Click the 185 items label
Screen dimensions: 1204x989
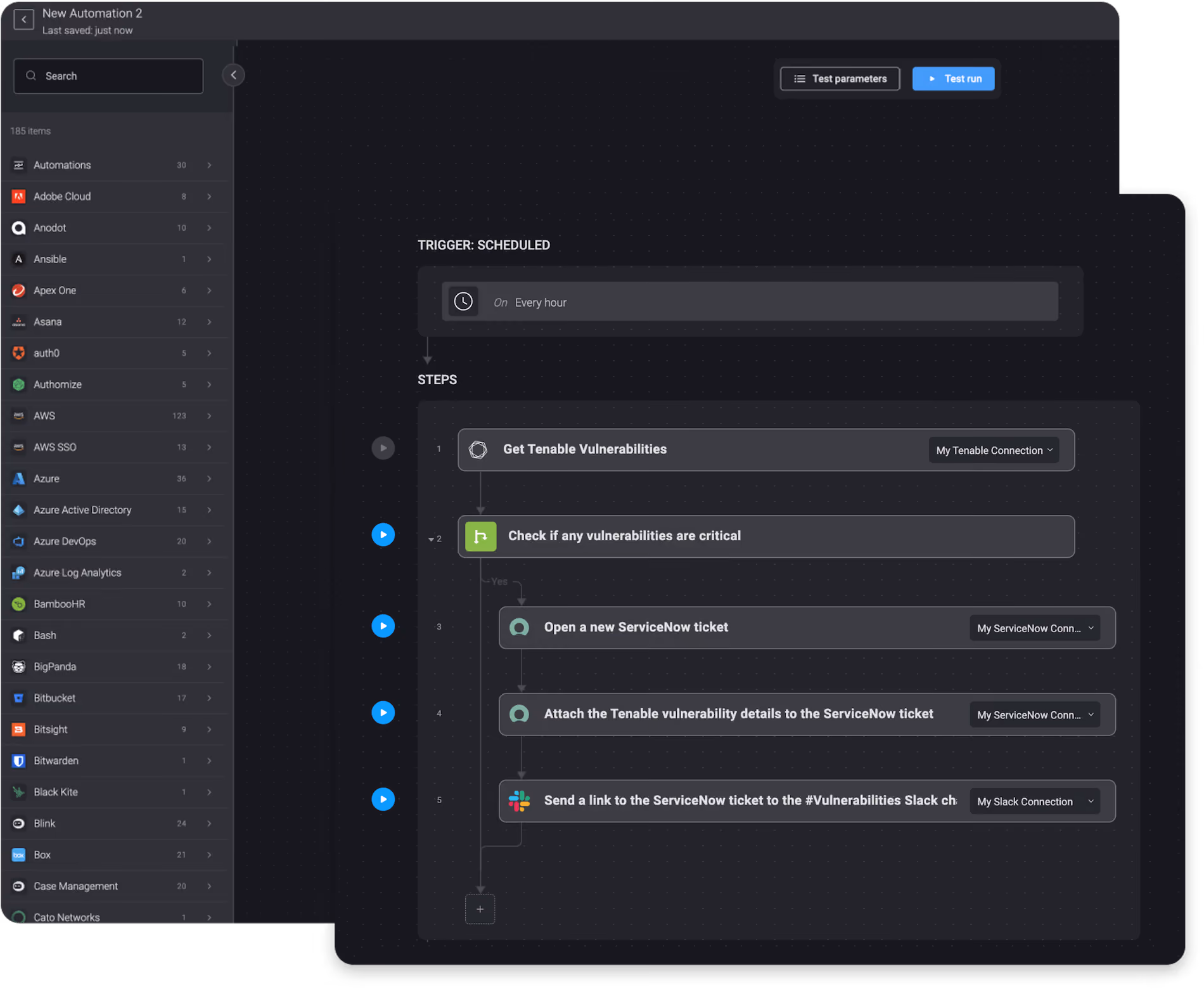point(30,131)
